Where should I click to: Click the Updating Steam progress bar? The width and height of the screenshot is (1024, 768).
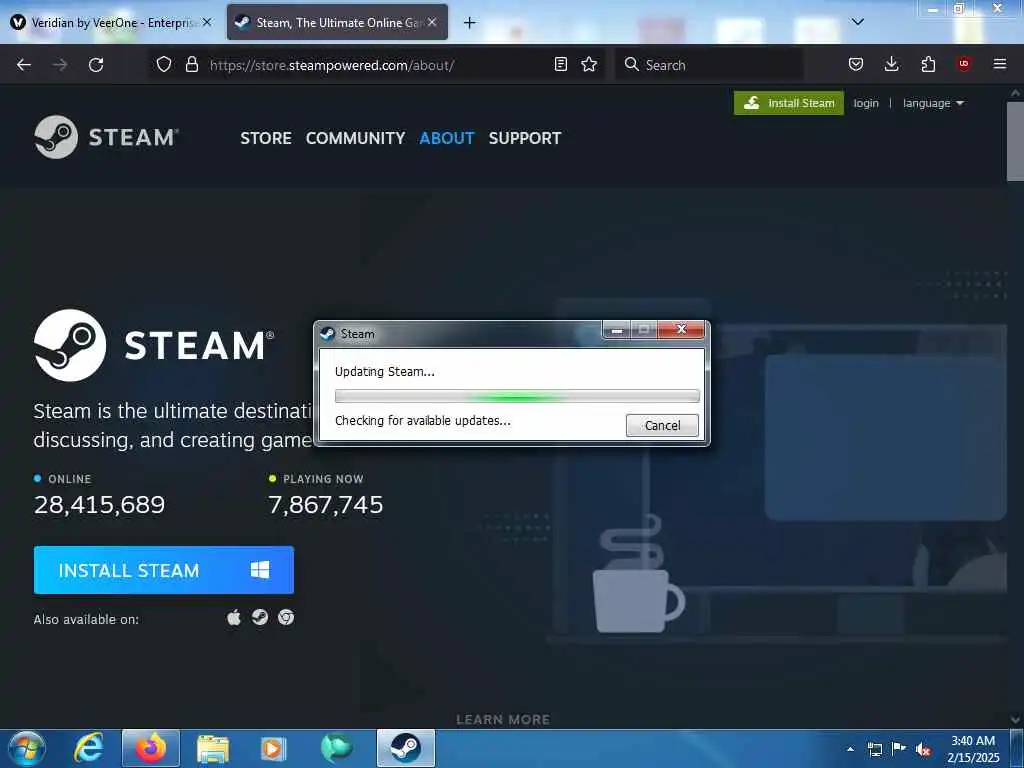point(517,396)
